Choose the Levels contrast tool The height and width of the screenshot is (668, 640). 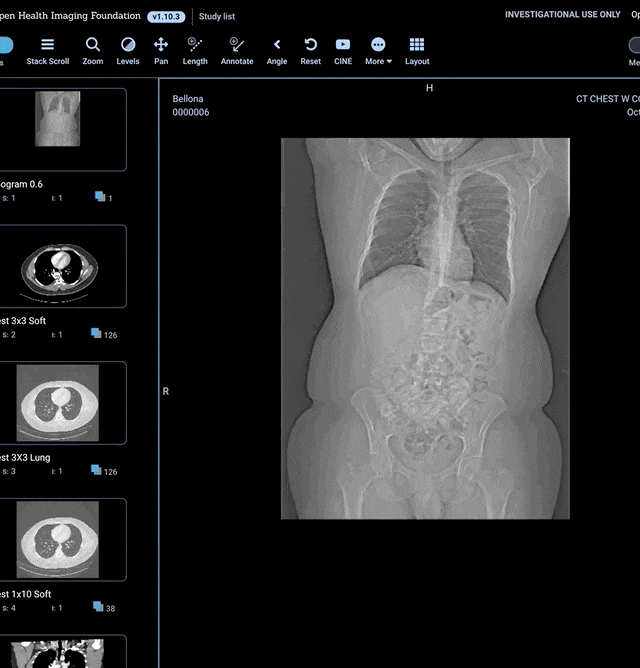(x=128, y=52)
